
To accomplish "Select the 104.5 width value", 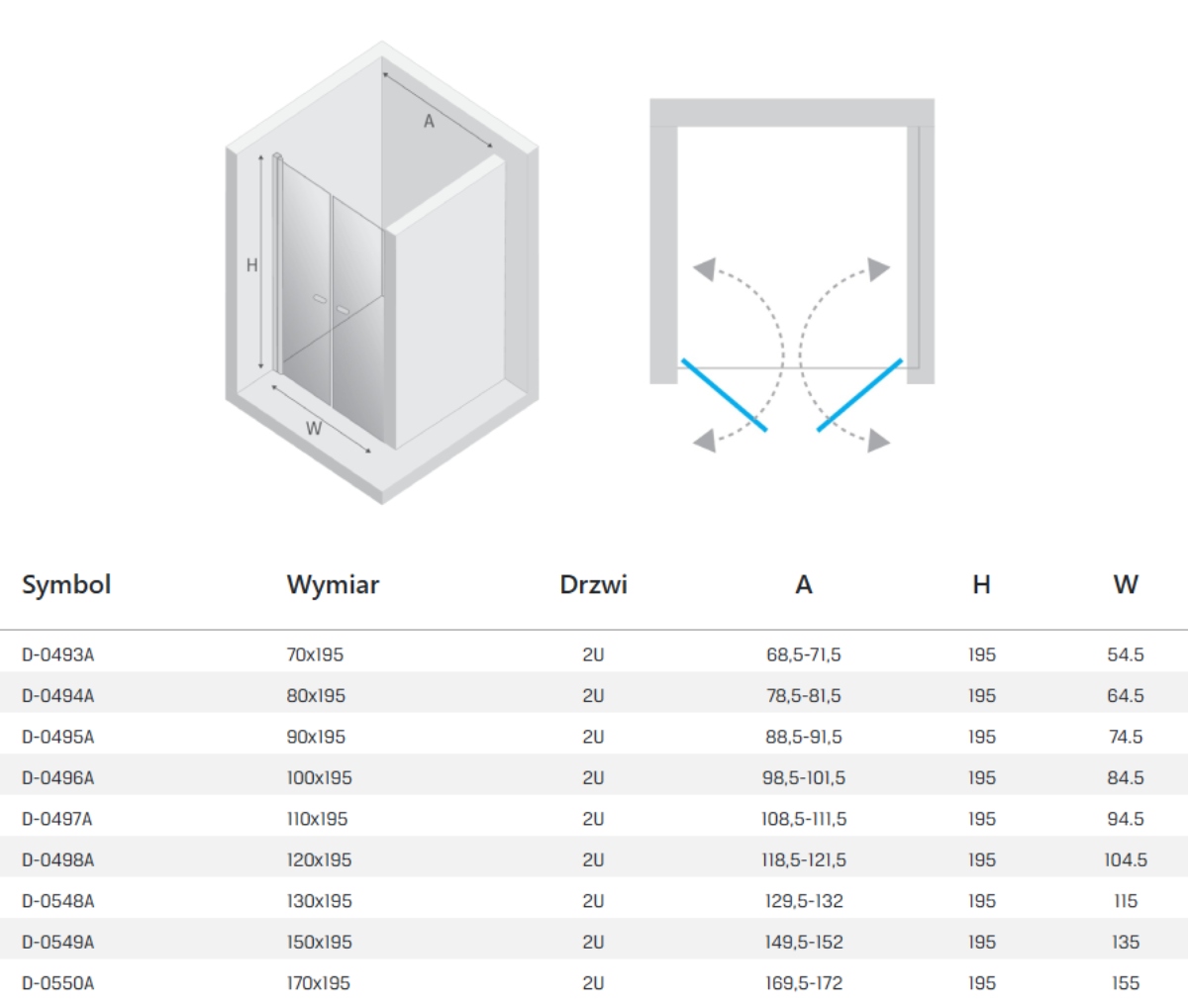I will [1125, 860].
